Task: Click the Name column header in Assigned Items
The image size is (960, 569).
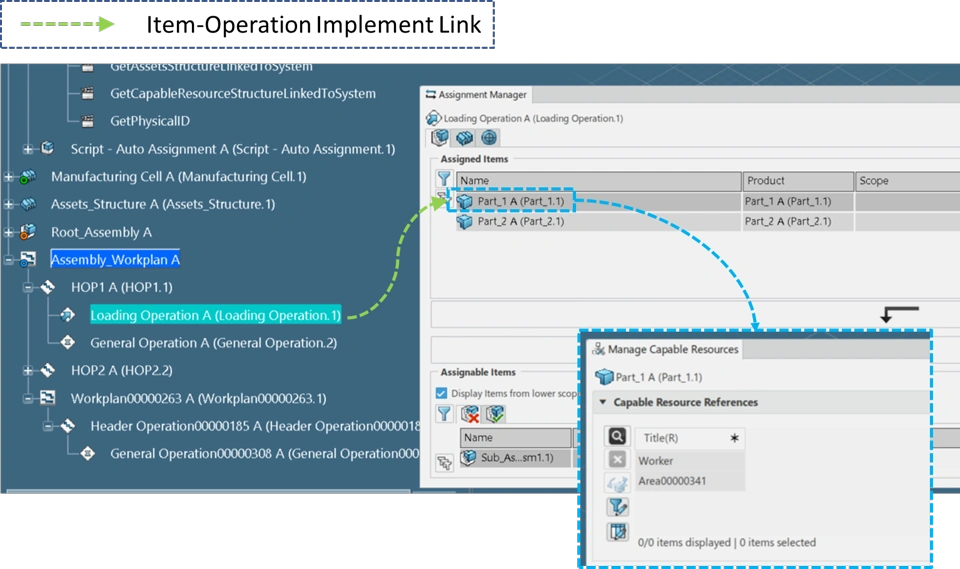Action: click(599, 181)
